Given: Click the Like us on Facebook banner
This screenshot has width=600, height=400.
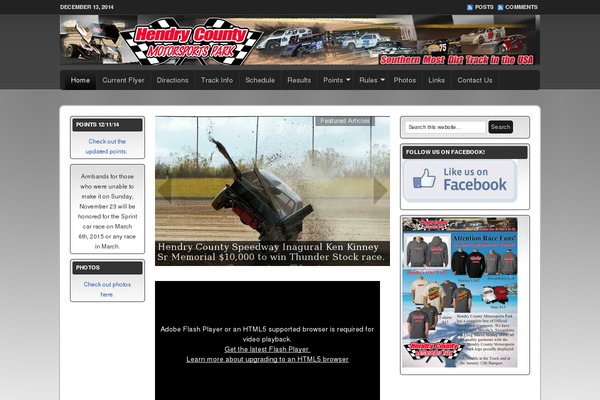Looking at the screenshot, I should (460, 181).
